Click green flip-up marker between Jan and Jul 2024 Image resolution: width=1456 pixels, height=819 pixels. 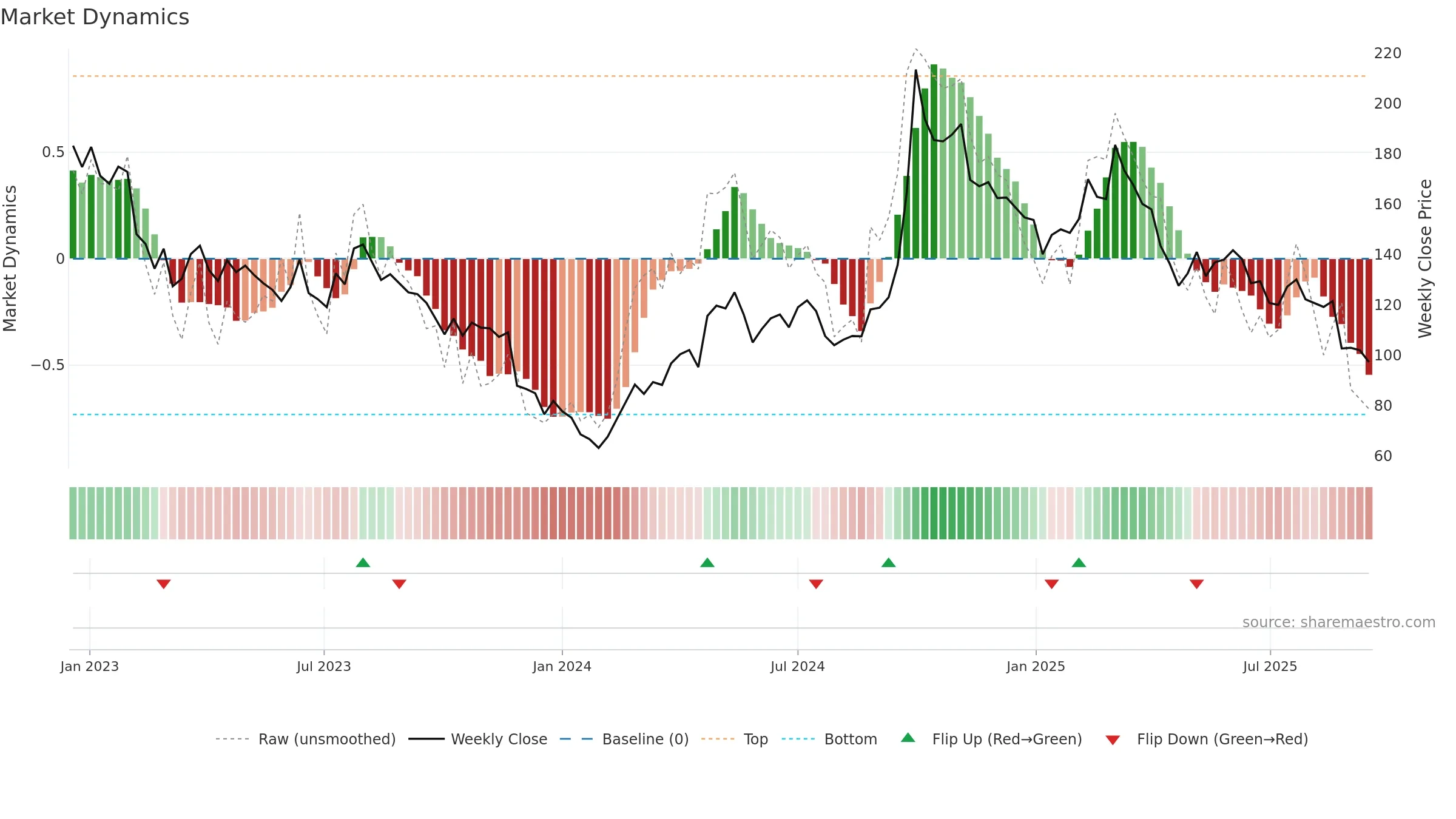tap(707, 562)
